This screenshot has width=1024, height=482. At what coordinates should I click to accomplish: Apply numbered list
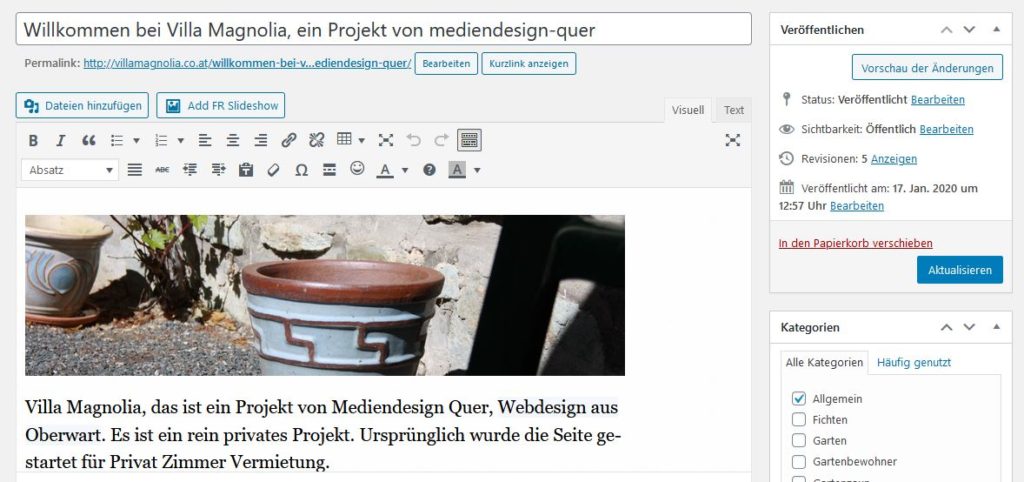(161, 140)
